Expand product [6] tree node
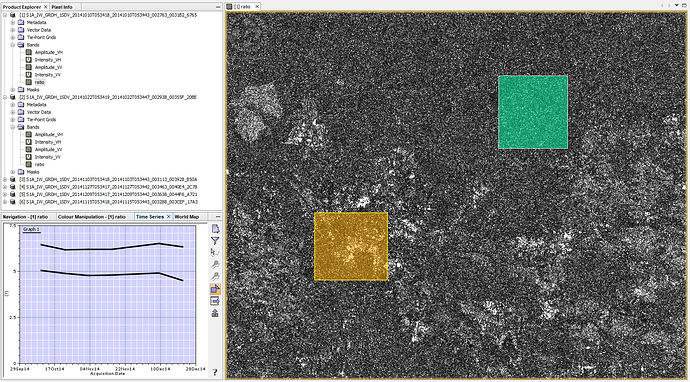This screenshot has height=382, width=690. click(x=5, y=202)
